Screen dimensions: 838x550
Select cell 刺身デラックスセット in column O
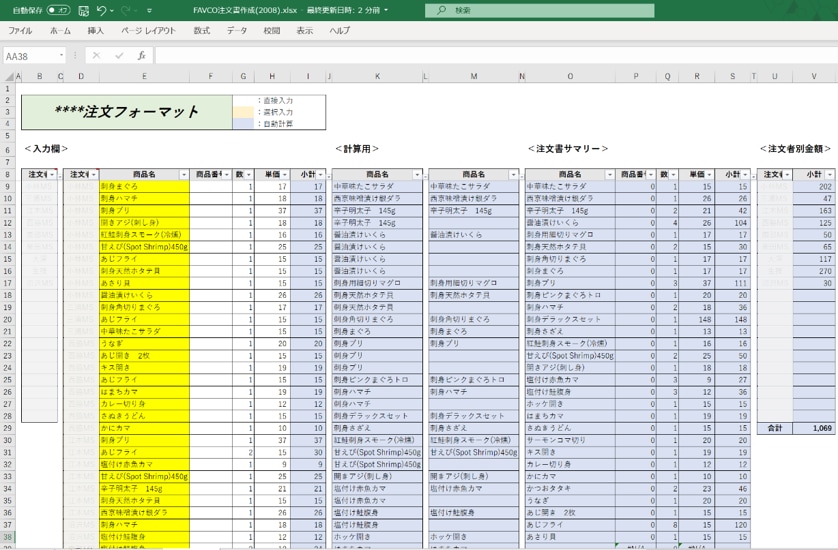570,320
